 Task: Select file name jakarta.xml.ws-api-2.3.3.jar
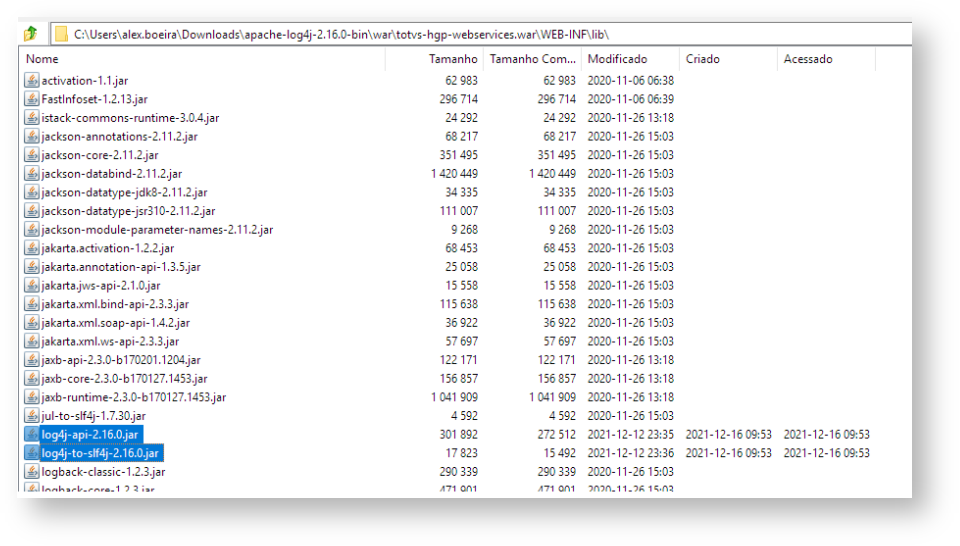click(x=110, y=342)
